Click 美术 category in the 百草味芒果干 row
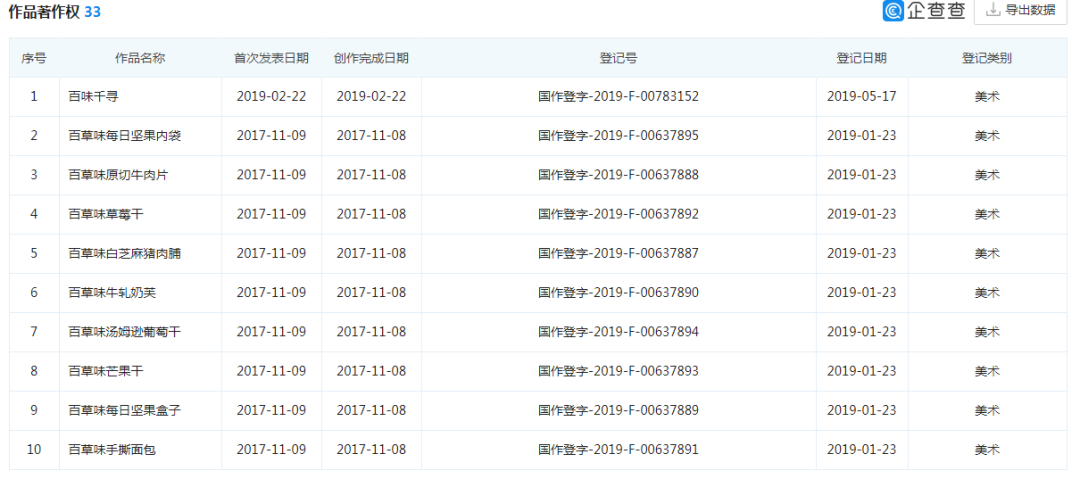 987,371
